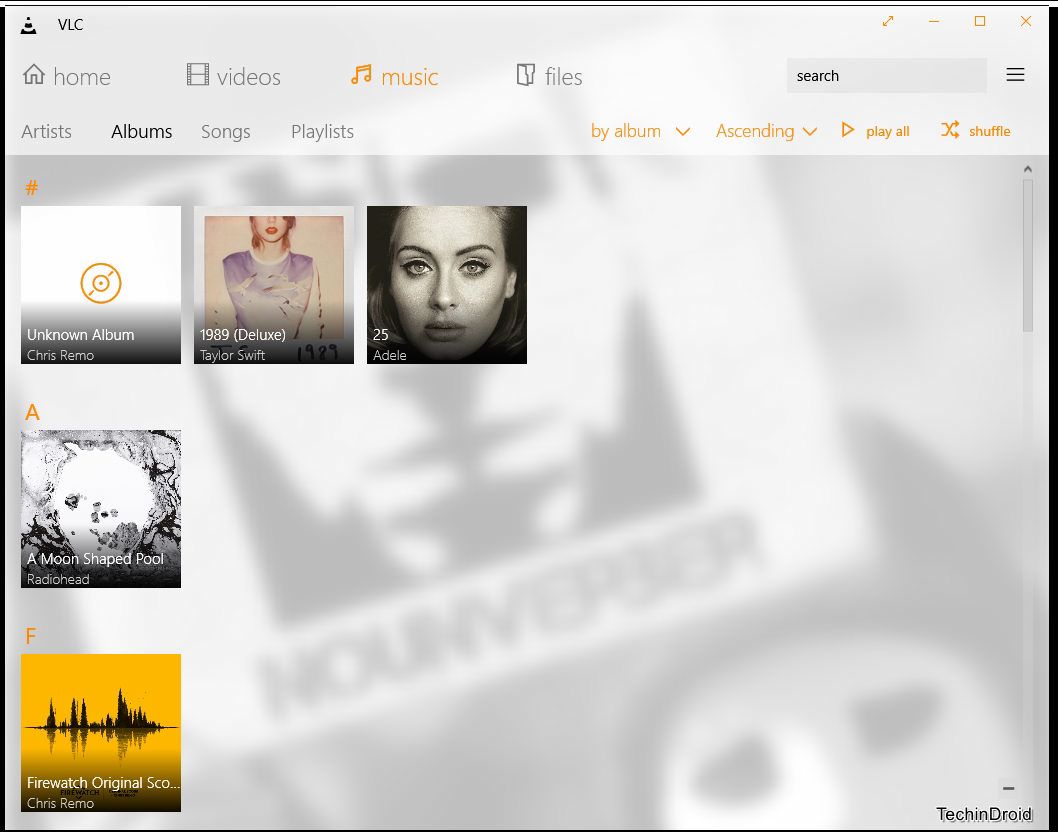Screen dimensions: 1058x839
Task: Open the Firewatch Original Score album
Action: tap(101, 733)
